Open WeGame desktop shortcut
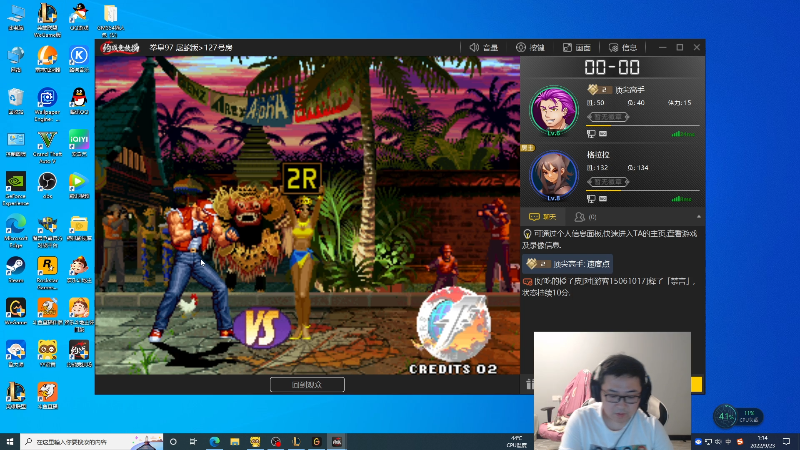Screen dimensions: 800x450 pos(16,311)
